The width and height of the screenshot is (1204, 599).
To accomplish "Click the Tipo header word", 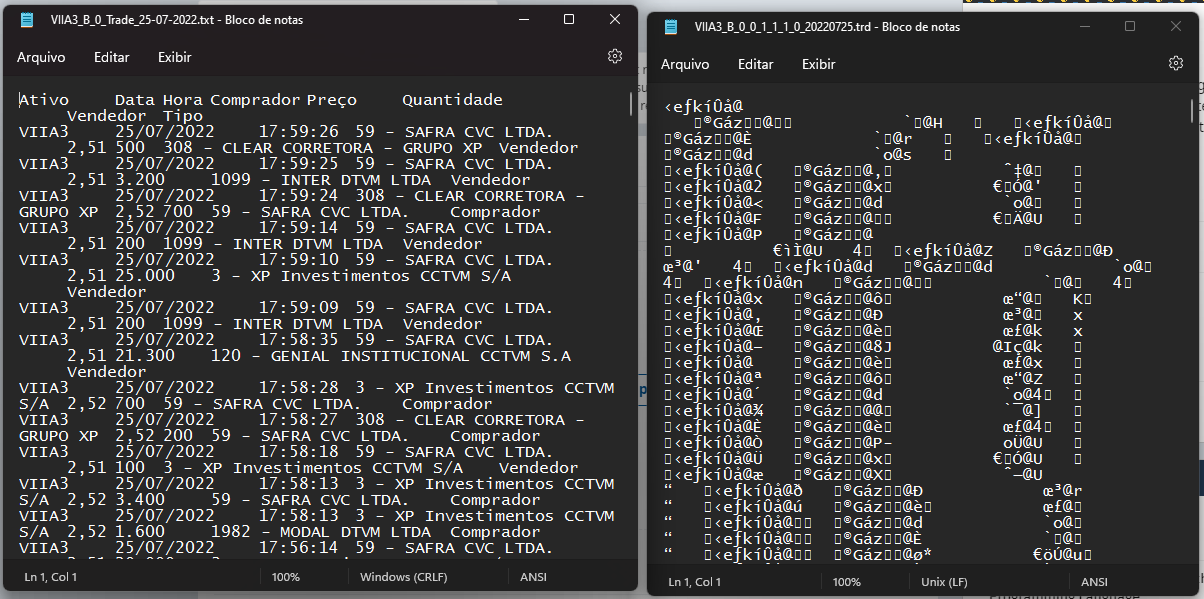I will coord(182,116).
